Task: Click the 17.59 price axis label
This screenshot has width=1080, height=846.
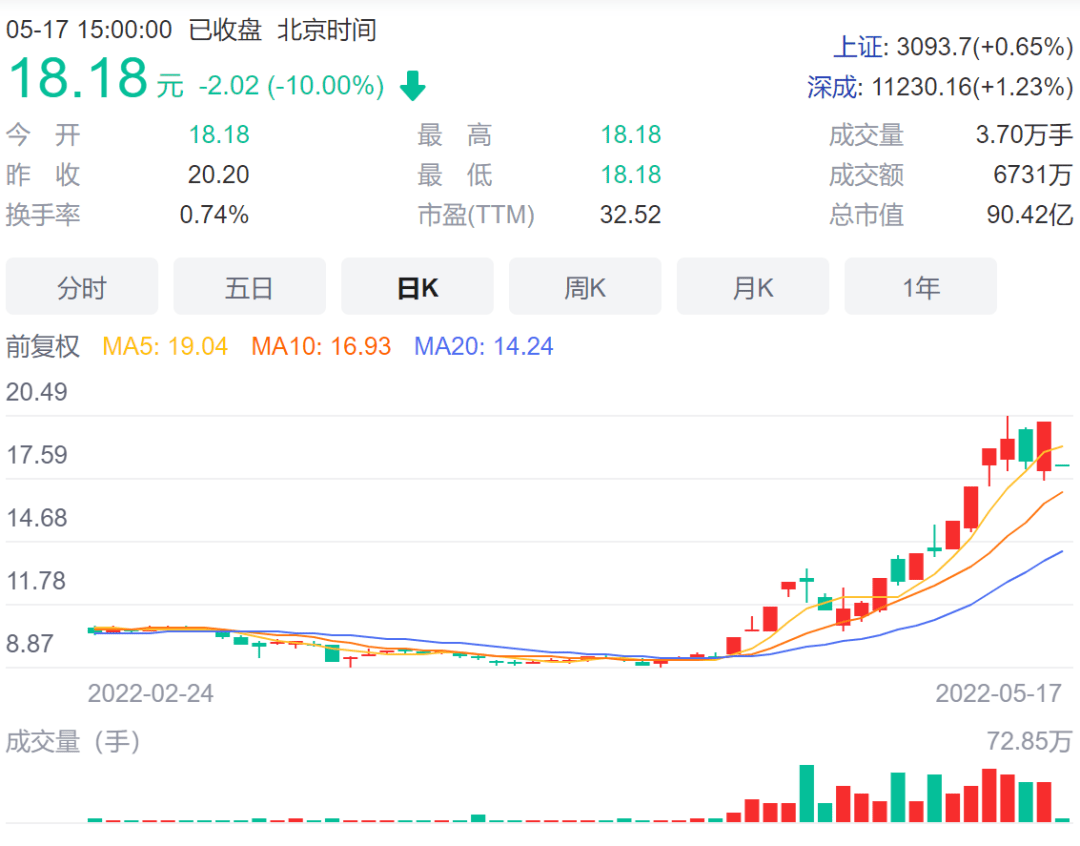Action: tap(37, 455)
